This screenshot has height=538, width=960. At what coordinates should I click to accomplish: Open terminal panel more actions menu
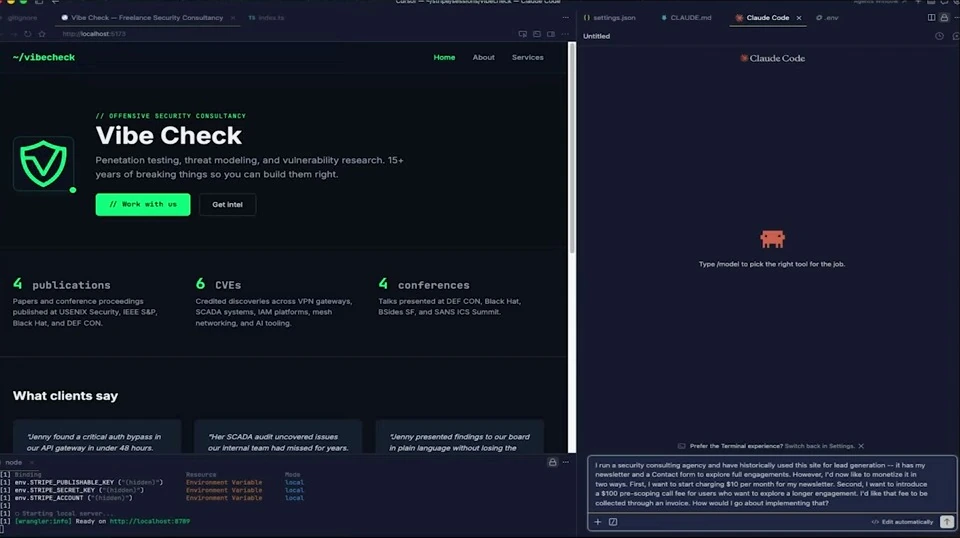[x=566, y=463]
